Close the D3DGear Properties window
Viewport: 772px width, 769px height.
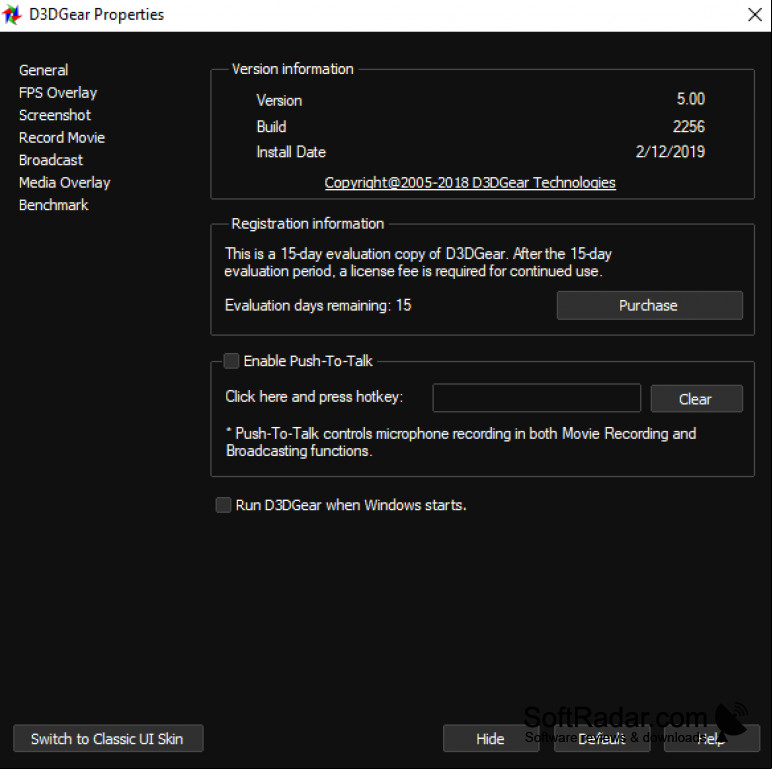point(754,14)
